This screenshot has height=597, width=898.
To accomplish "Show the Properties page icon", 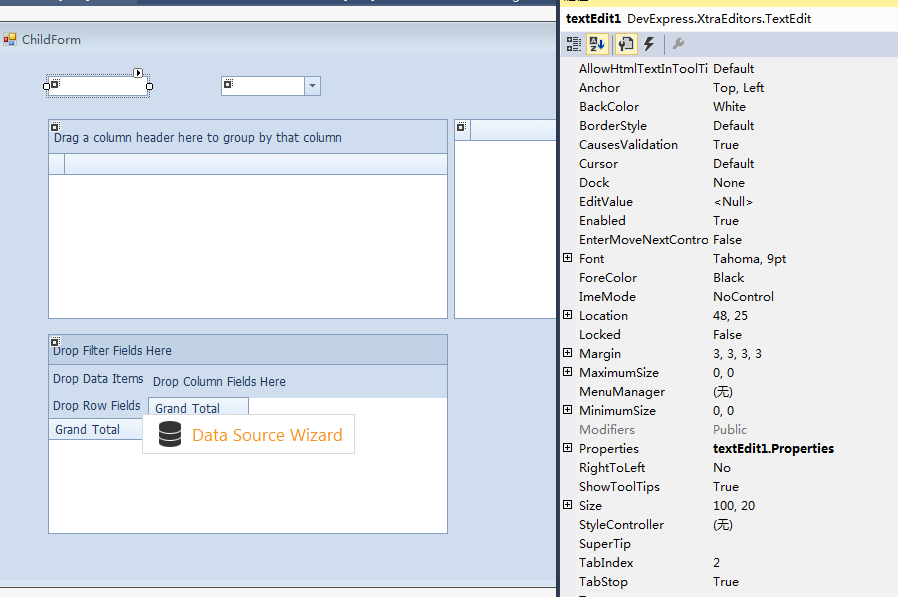I will (x=626, y=44).
